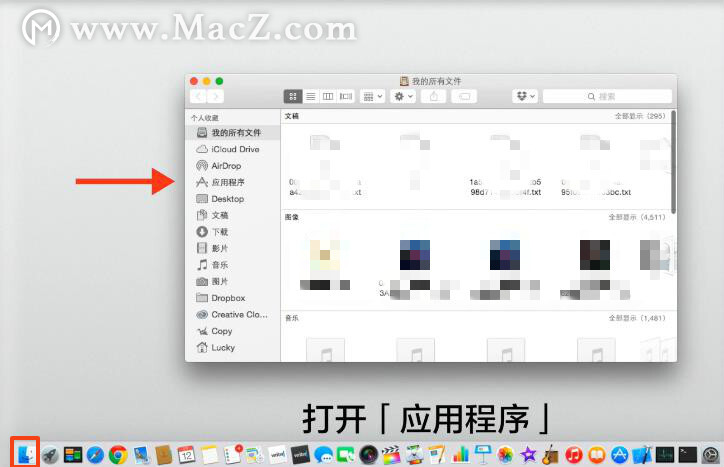This screenshot has width=724, height=467.
Task: Go to Desktop folder in sidebar
Action: [220, 199]
